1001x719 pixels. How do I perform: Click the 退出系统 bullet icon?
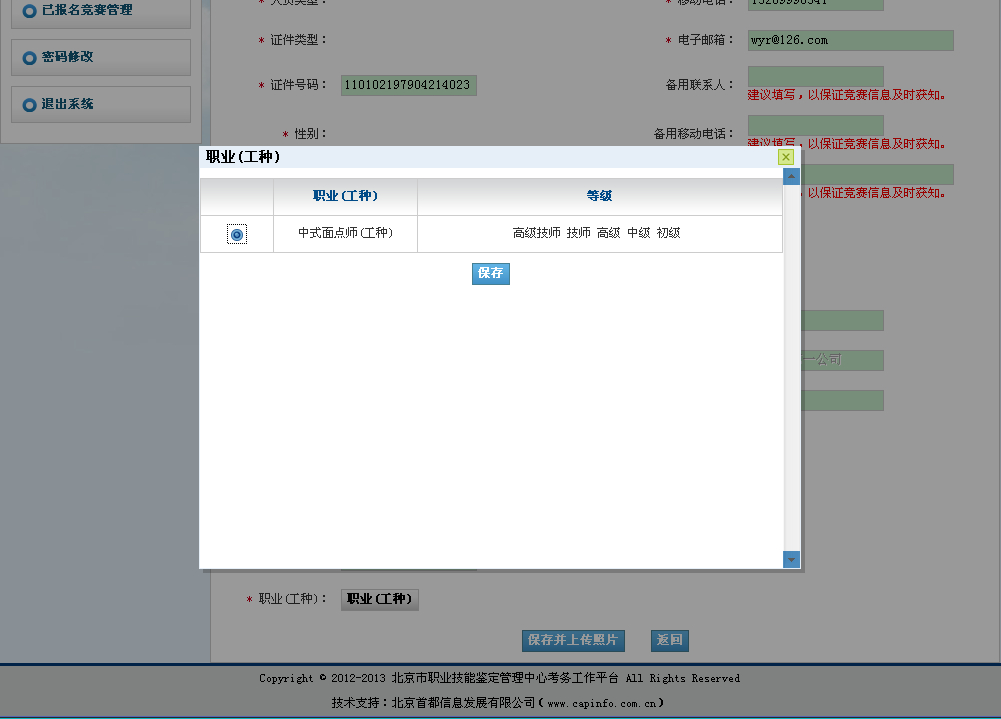coord(29,105)
